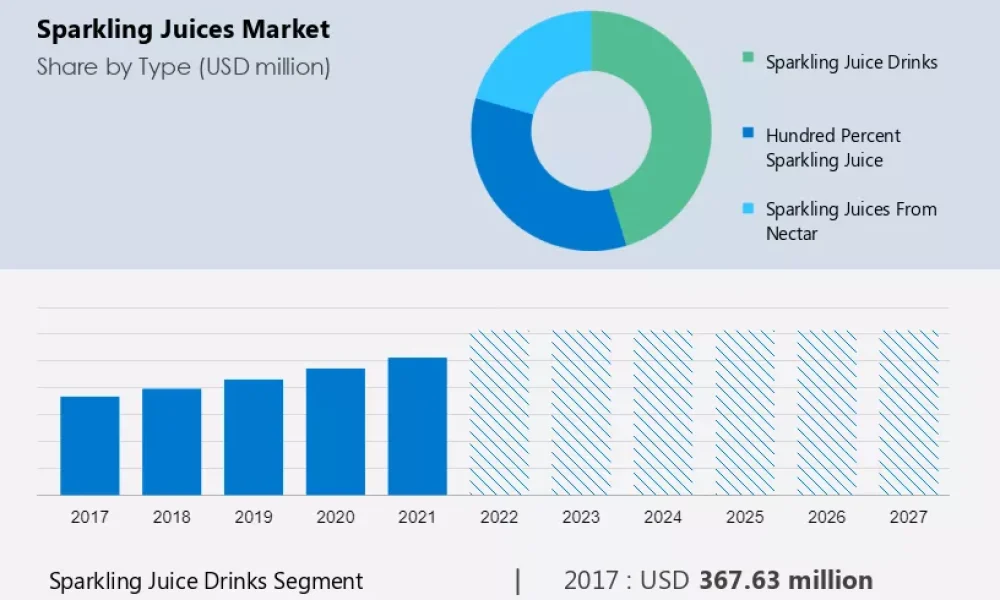Screen dimensions: 1000x600
Task: Click the Sparkling Juices From Nectar label
Action: pyautogui.click(x=851, y=221)
